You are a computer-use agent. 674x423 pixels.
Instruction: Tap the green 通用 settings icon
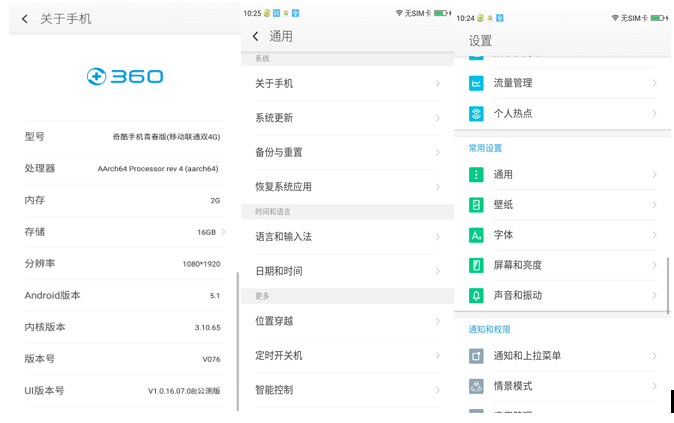[476, 175]
